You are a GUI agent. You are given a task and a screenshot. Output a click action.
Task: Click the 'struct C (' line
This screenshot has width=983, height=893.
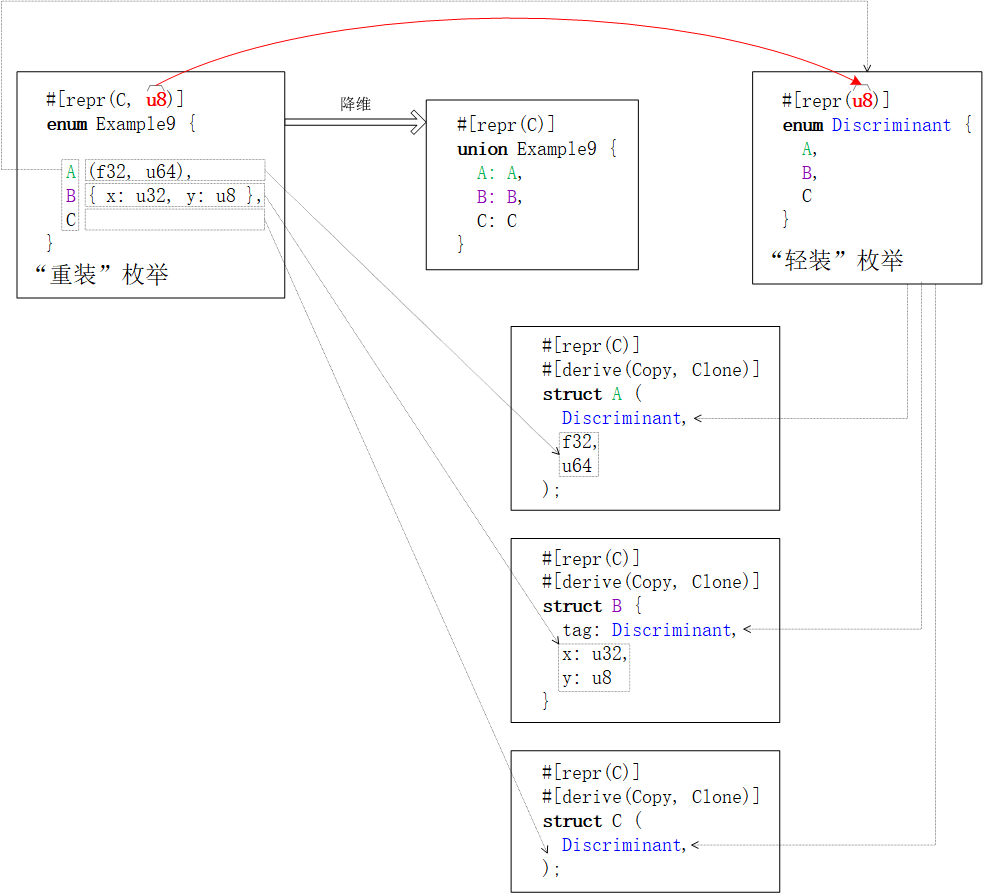tap(592, 821)
